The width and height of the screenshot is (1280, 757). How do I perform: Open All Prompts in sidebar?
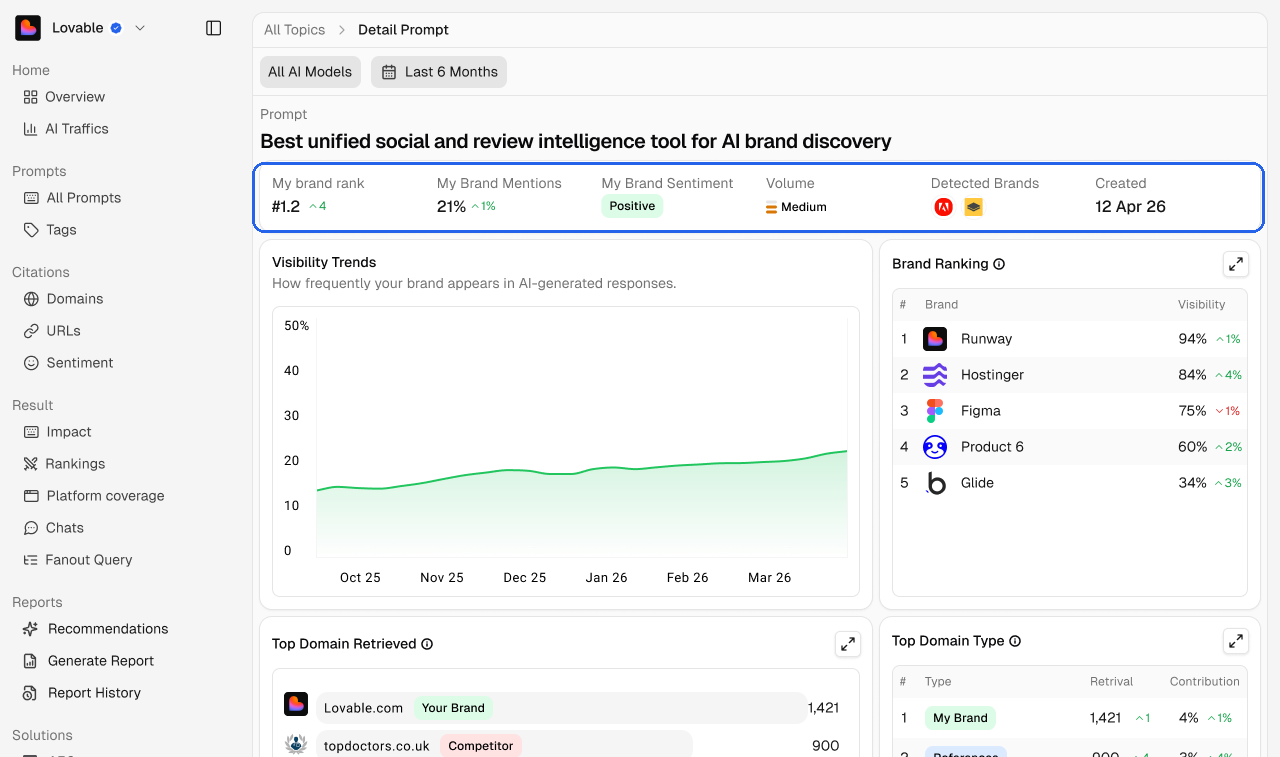pos(72,198)
